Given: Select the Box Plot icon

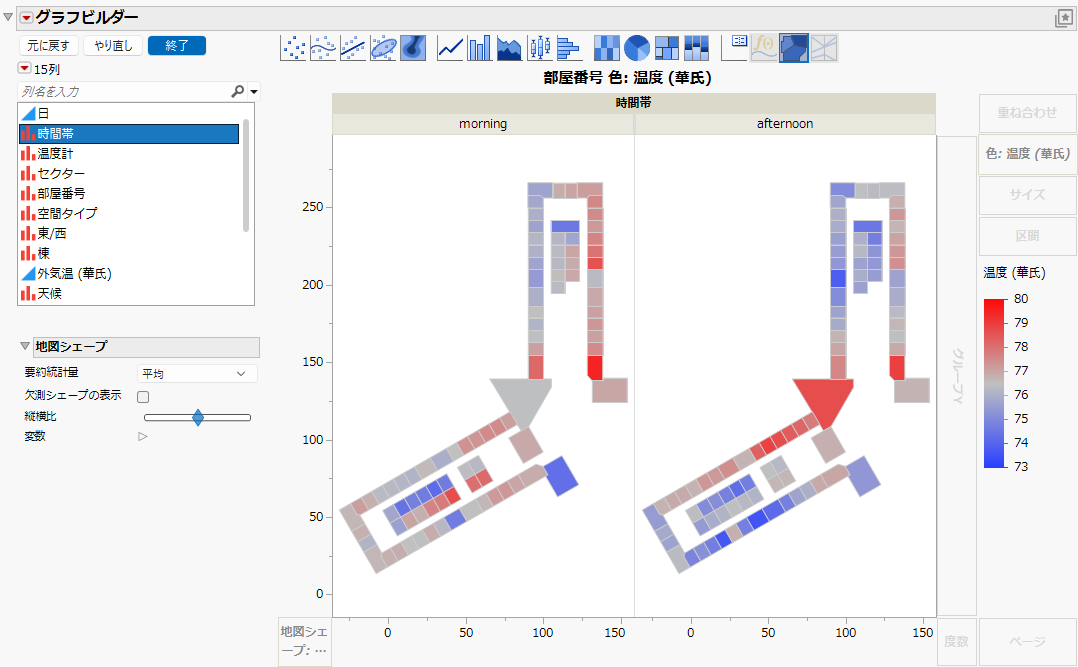Looking at the screenshot, I should (540, 48).
